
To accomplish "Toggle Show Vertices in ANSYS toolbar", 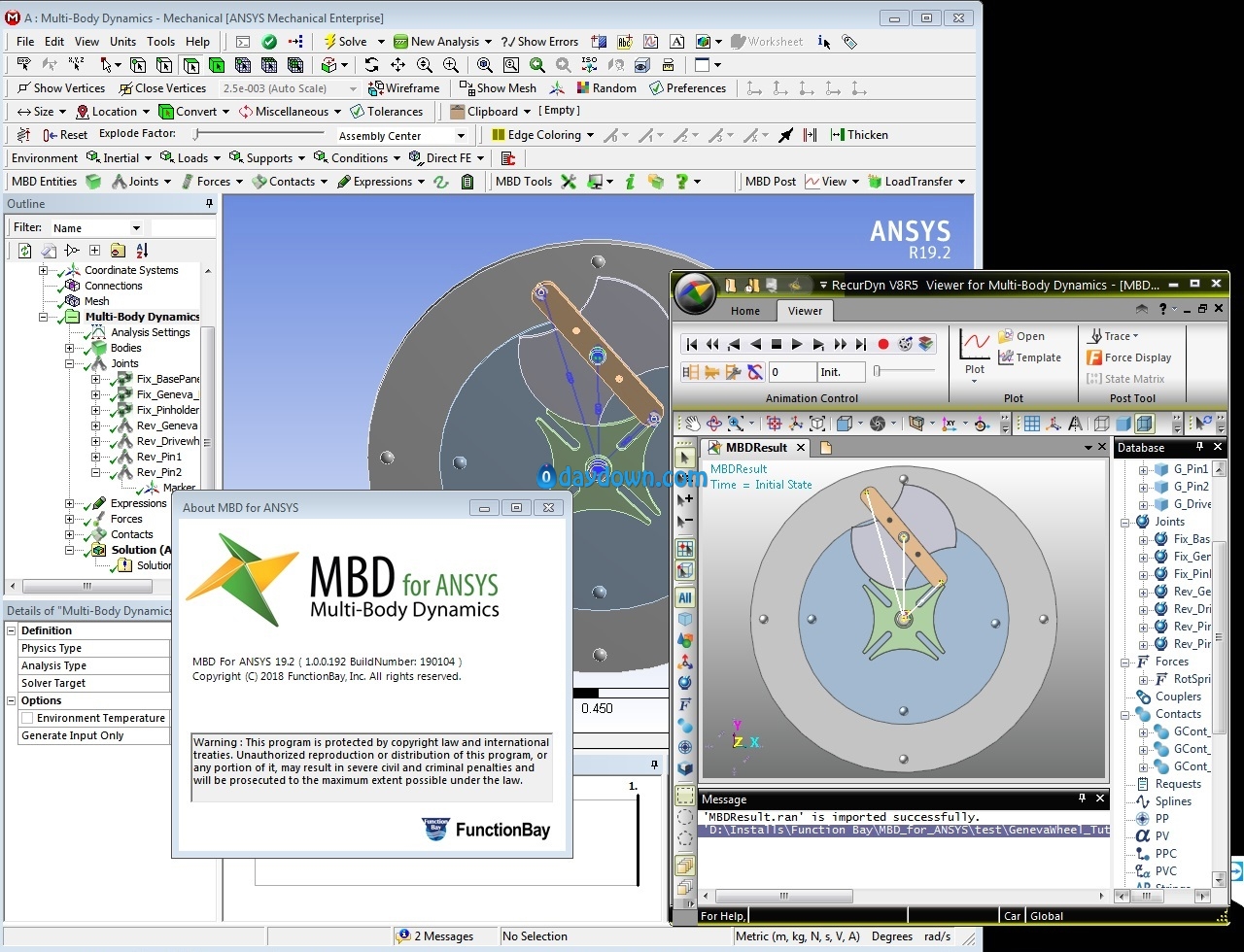I will [x=60, y=88].
